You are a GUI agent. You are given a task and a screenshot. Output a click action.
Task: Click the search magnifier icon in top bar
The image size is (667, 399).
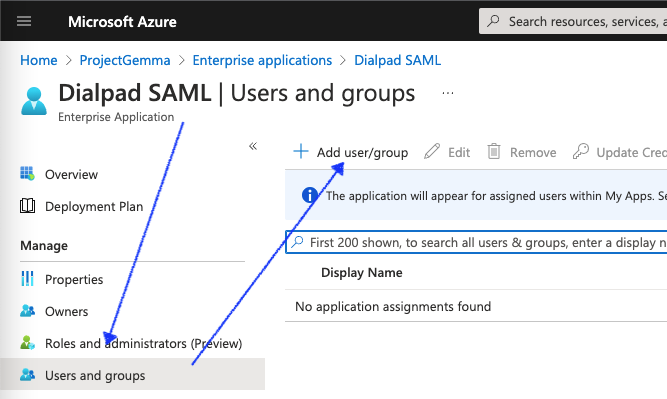click(x=493, y=21)
